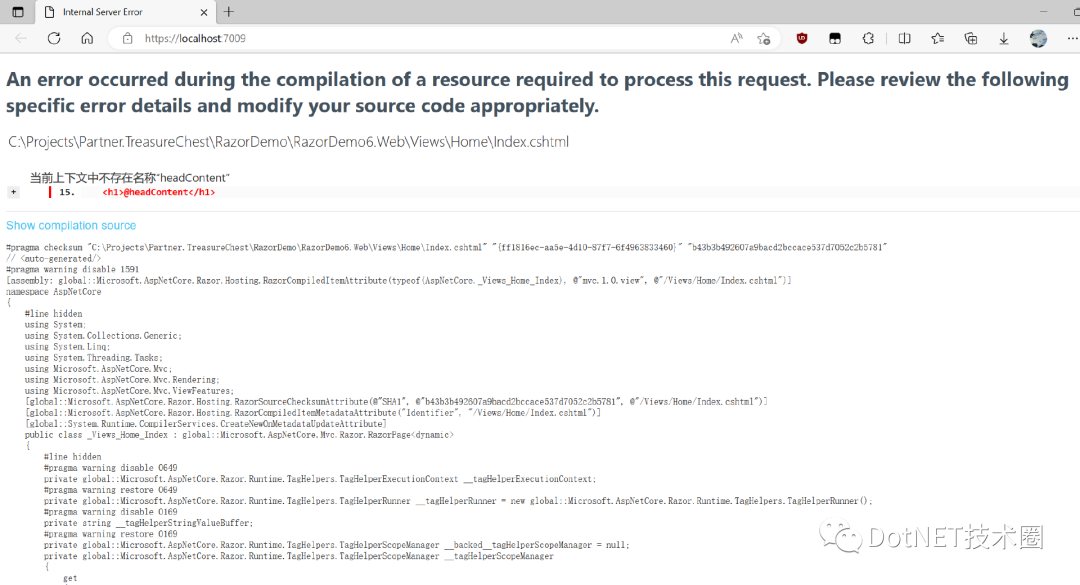
Task: Select the Internal Server Error tab
Action: [x=124, y=12]
